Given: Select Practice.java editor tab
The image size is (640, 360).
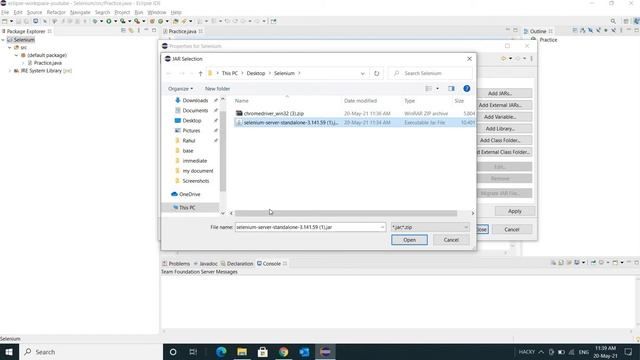Looking at the screenshot, I should 182,31.
